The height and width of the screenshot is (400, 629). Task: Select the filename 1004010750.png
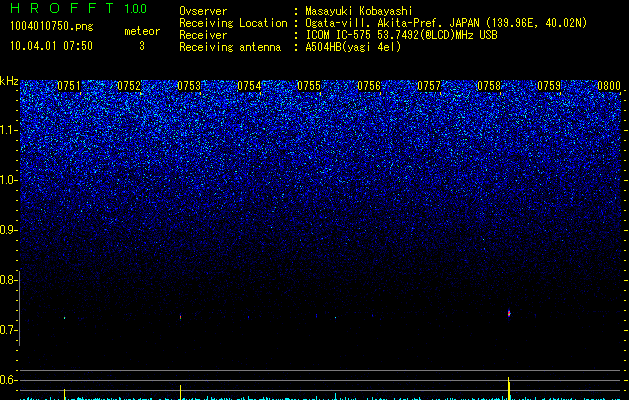52,27
